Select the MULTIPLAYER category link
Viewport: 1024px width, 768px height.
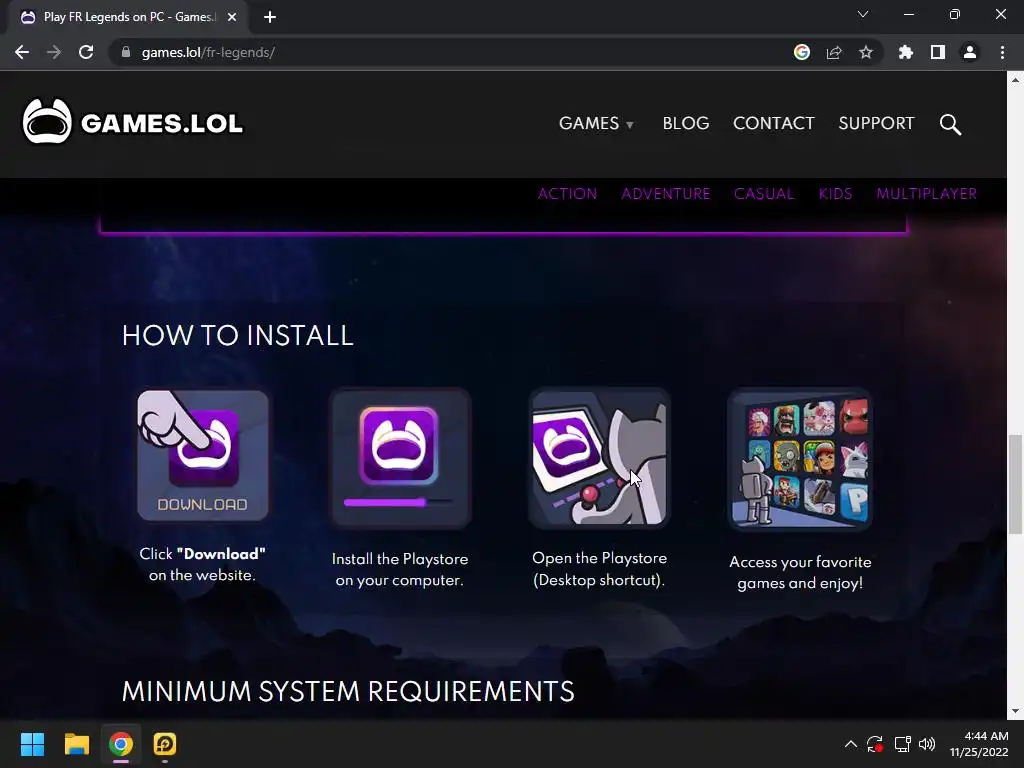[927, 194]
